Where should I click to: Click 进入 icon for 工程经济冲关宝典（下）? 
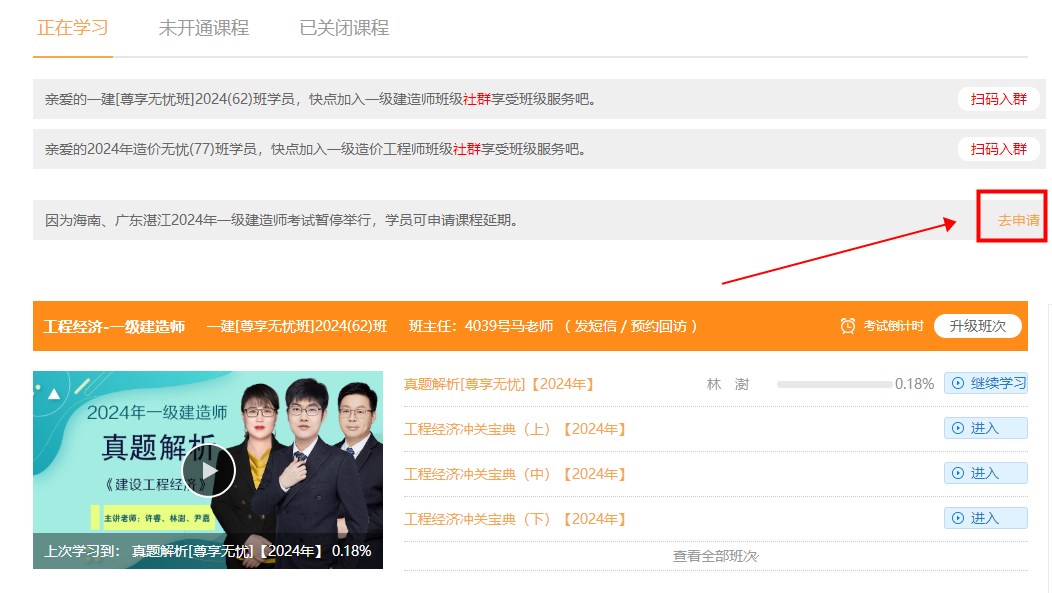(x=958, y=518)
